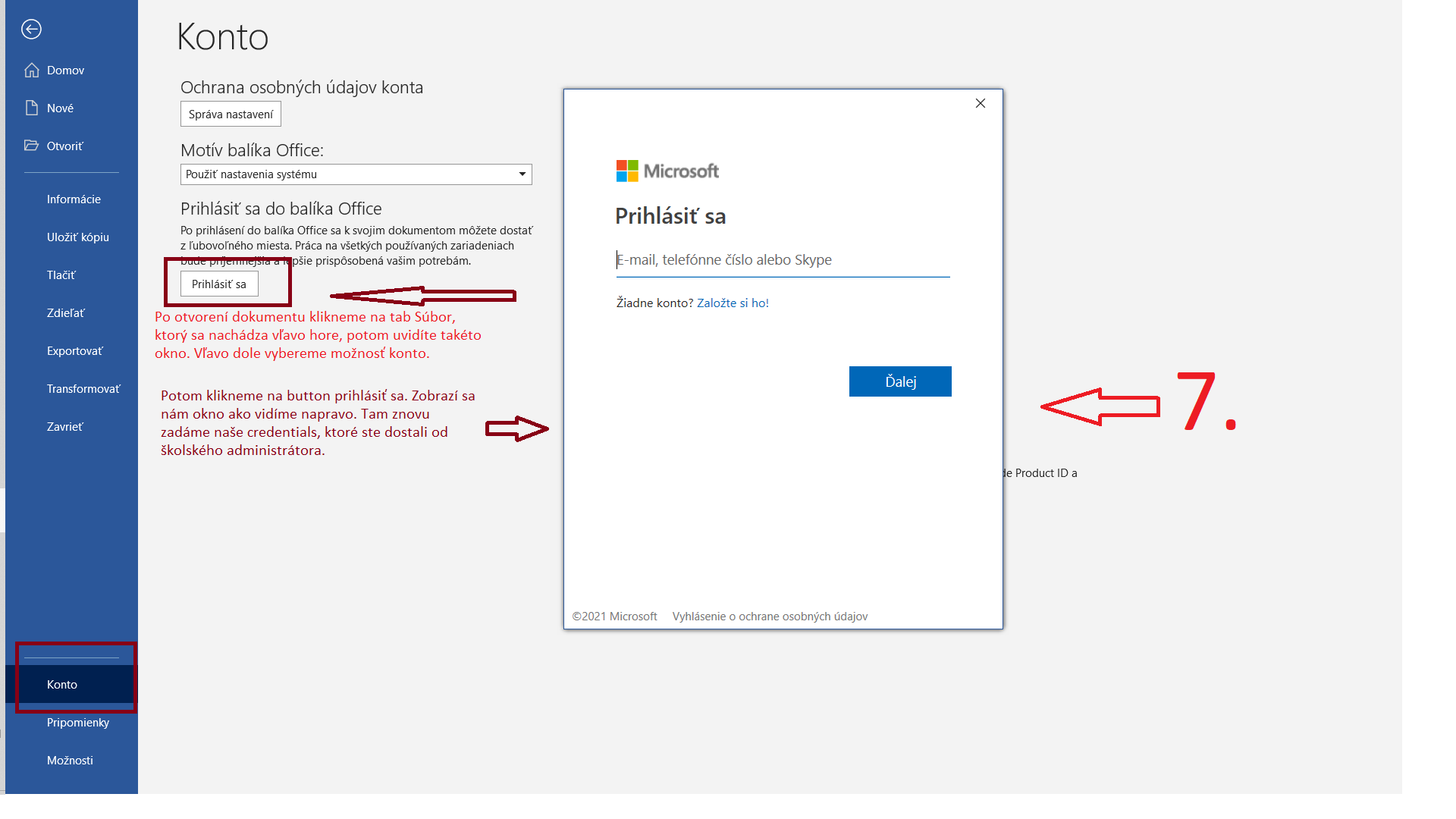Image resolution: width=1456 pixels, height=819 pixels.
Task: Click the Otvoriť folder icon
Action: (32, 145)
